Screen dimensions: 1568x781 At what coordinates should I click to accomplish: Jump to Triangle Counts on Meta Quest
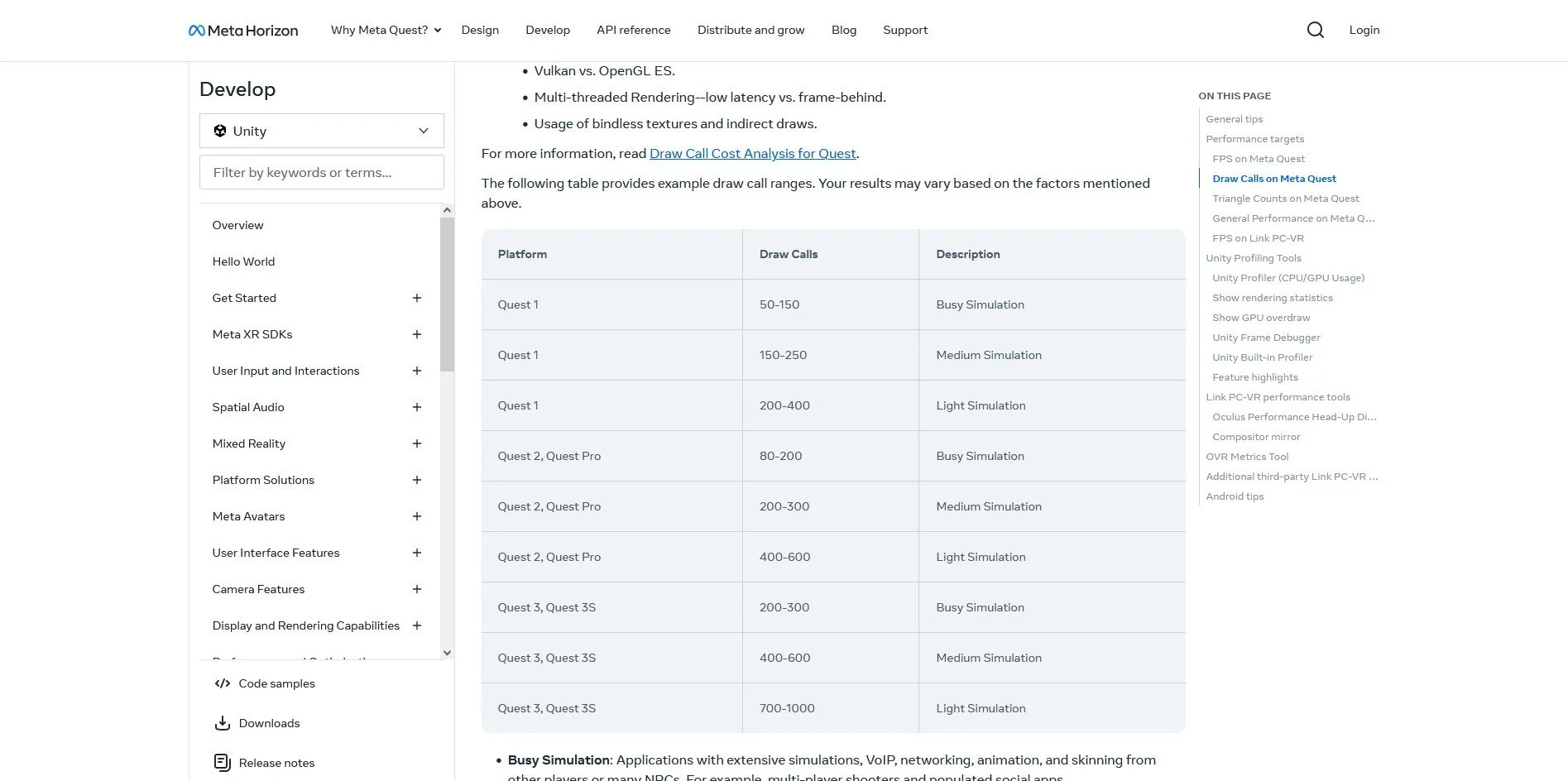coord(1286,199)
